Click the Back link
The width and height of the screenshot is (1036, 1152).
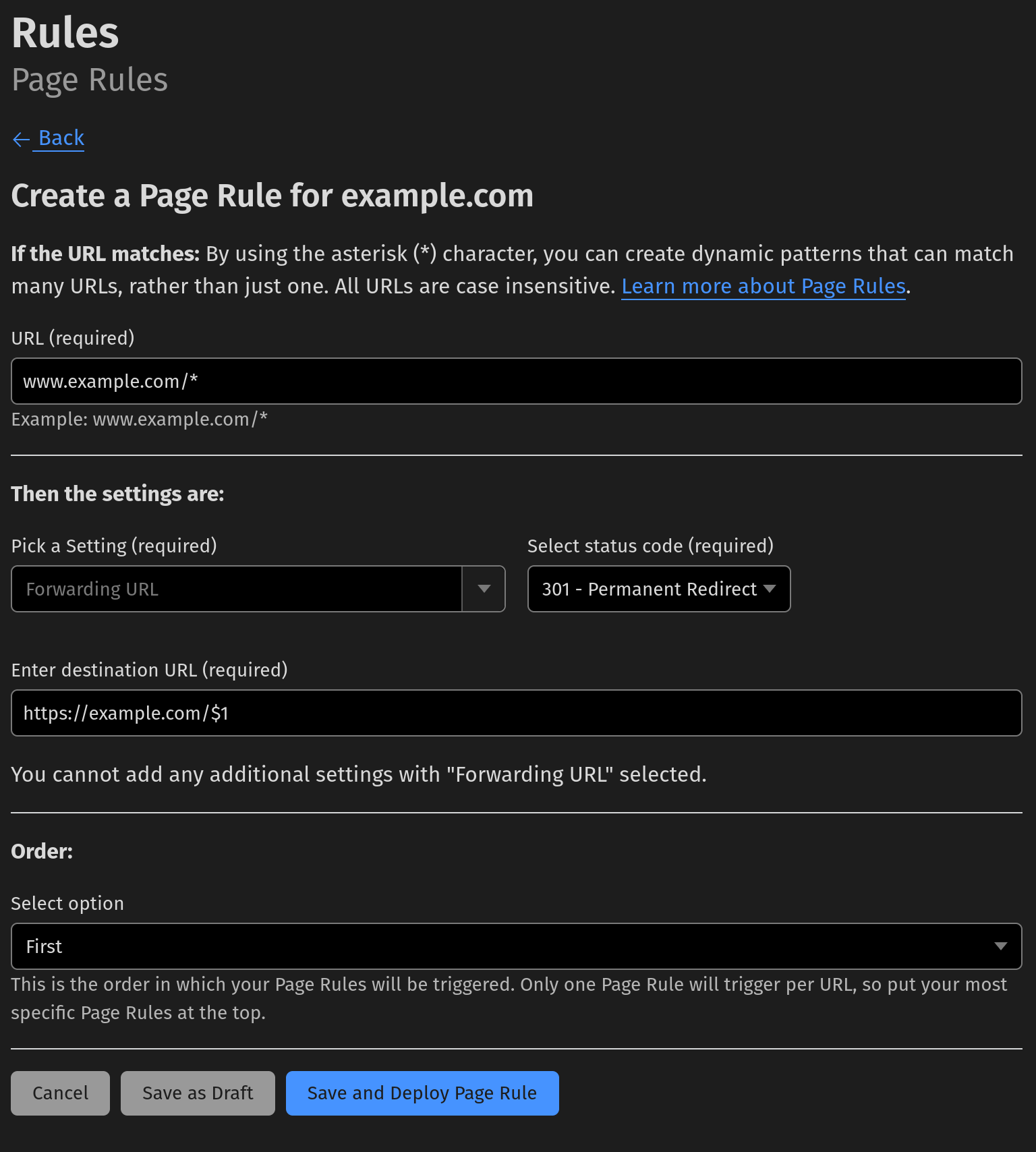click(61, 138)
